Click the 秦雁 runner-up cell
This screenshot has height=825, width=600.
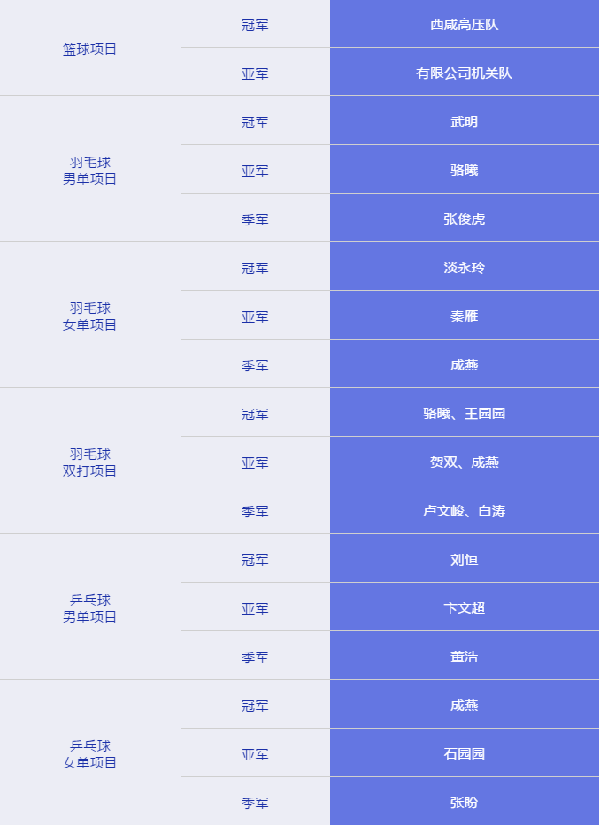point(464,315)
